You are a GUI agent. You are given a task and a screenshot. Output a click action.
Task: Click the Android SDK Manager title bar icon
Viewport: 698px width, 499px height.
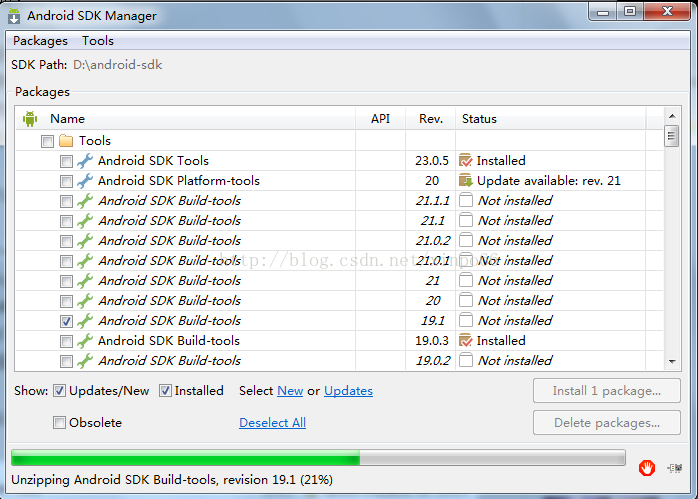14,16
